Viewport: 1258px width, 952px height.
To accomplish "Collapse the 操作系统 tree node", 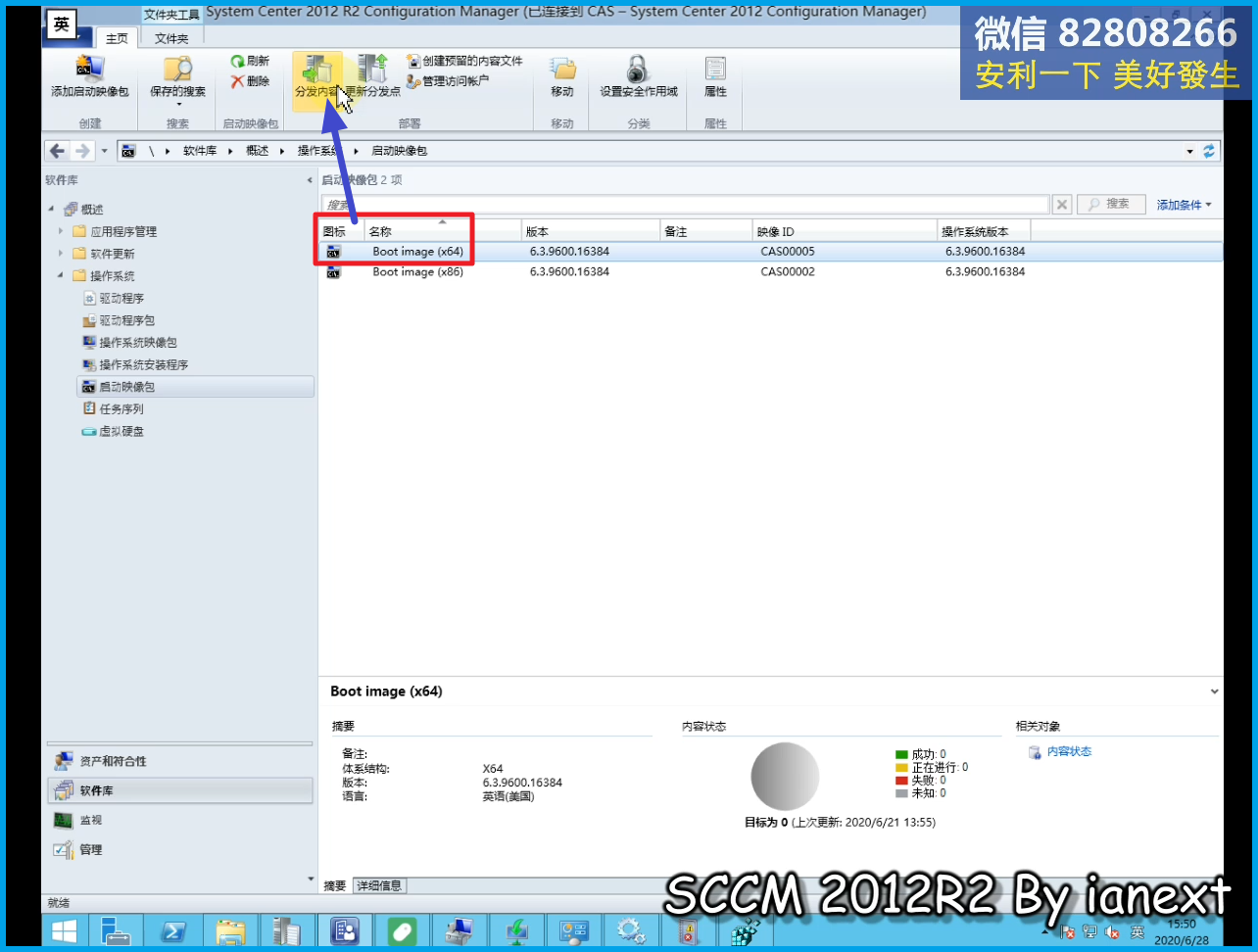I will pos(61,276).
